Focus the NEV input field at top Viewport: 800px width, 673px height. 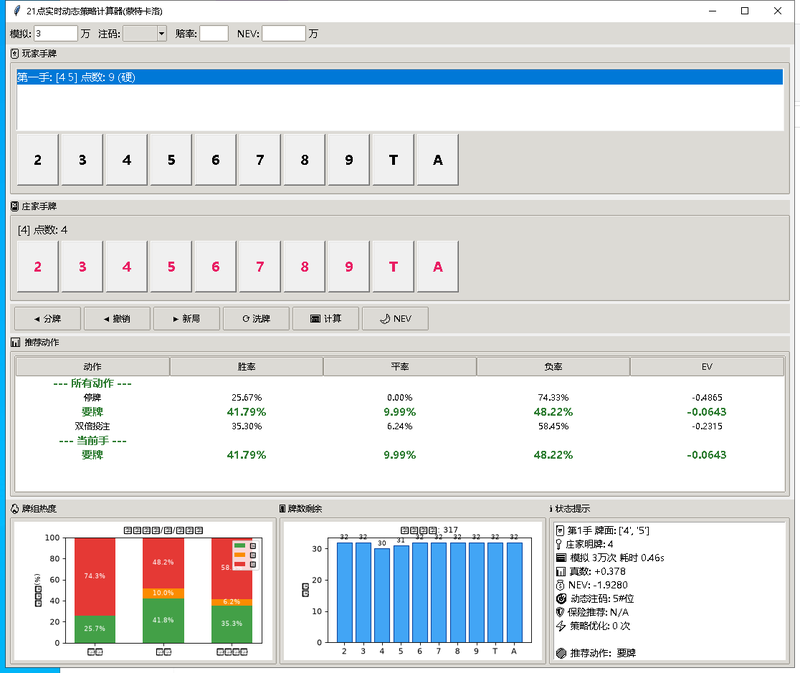tap(284, 34)
